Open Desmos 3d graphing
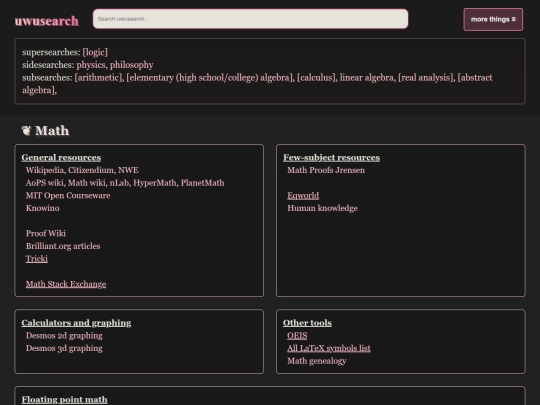The height and width of the screenshot is (405, 540). pos(64,348)
